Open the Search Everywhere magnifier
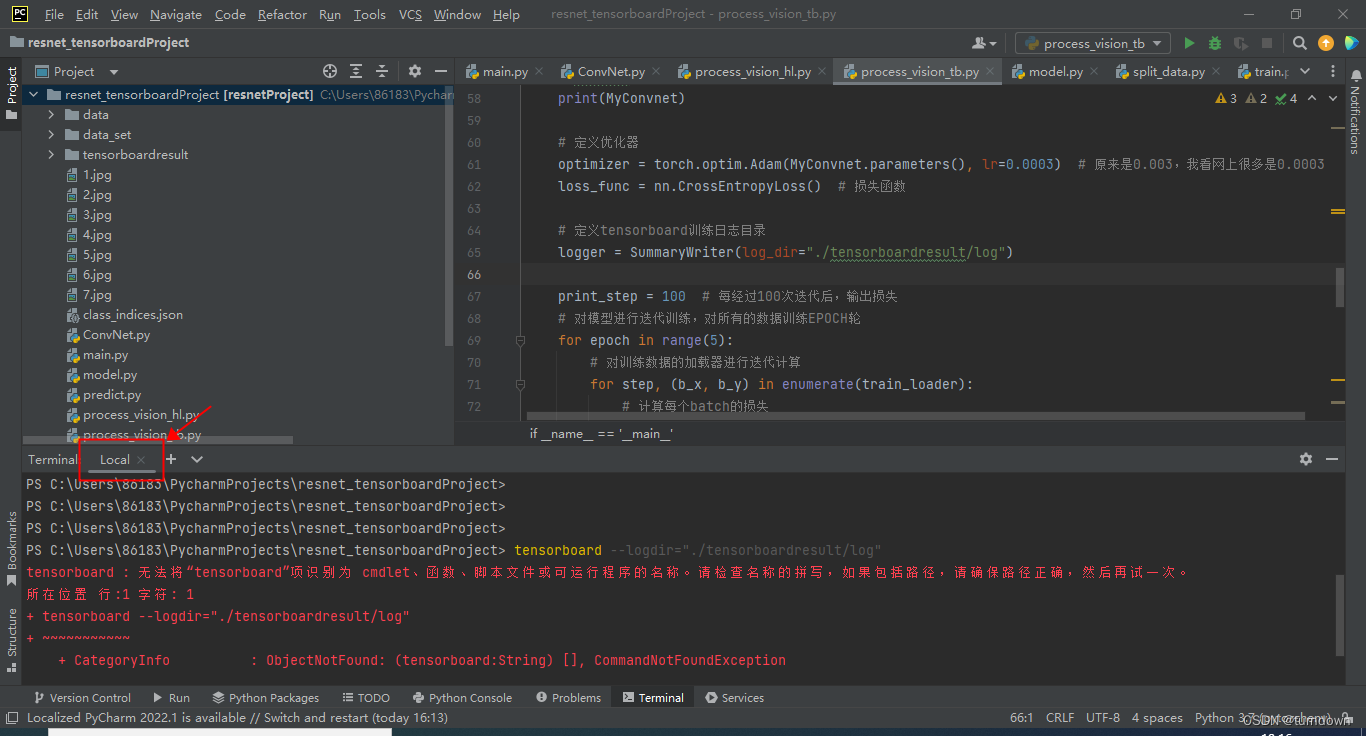 tap(1300, 43)
